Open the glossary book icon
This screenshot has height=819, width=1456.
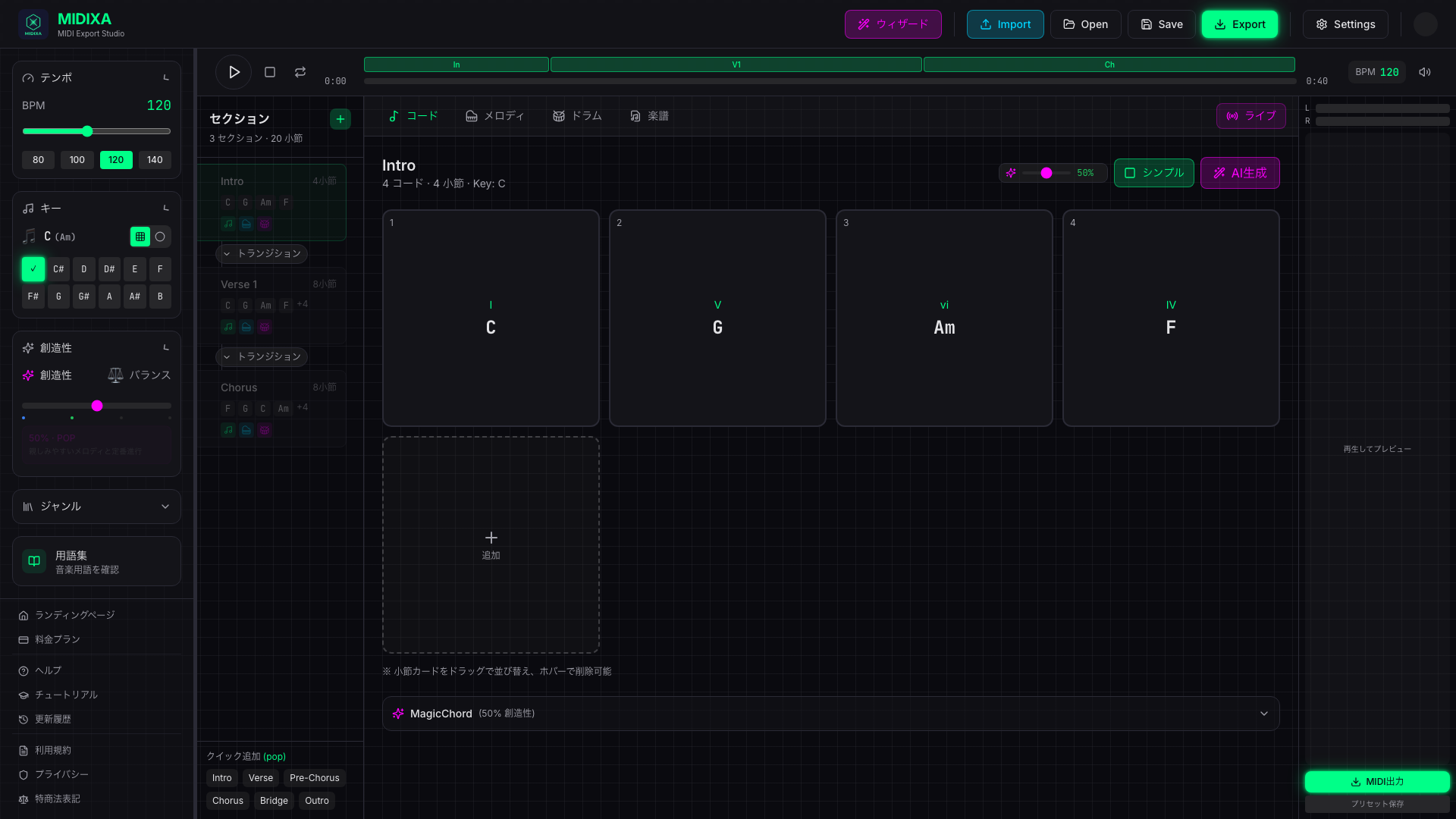coord(34,561)
